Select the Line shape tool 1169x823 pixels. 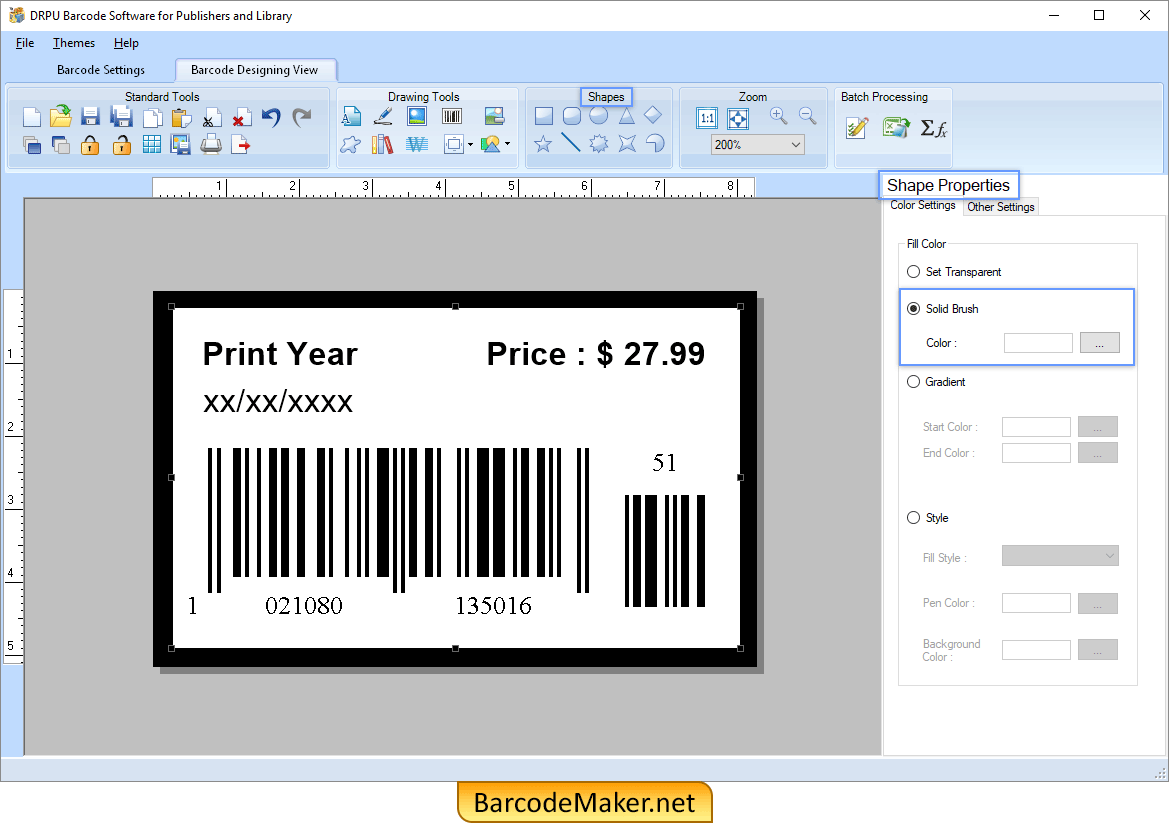click(570, 142)
